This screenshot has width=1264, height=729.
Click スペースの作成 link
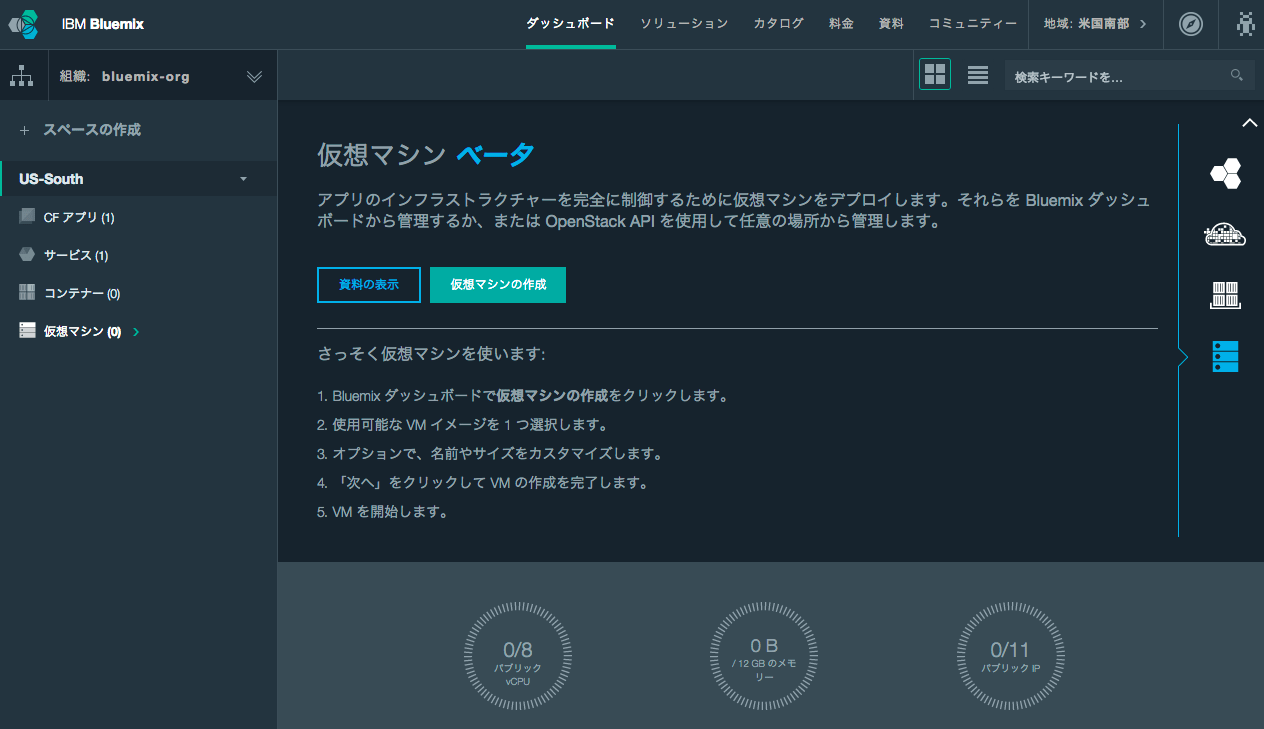coord(92,130)
